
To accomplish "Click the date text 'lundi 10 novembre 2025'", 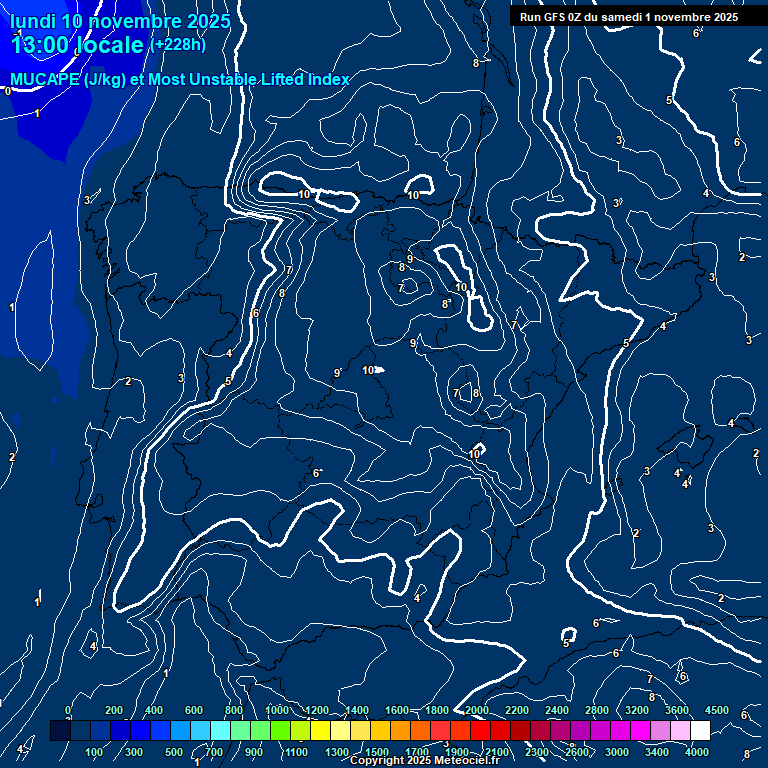I will point(120,21).
